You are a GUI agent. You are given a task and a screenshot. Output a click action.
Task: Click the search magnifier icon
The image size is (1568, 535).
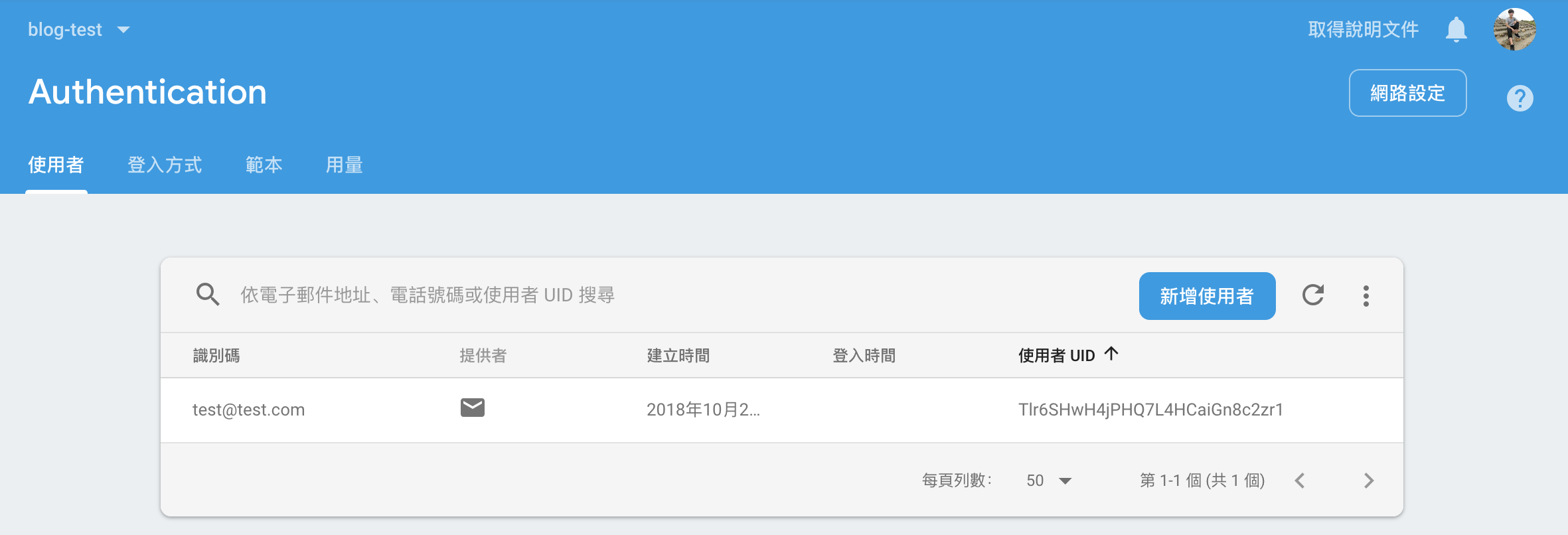[x=207, y=294]
